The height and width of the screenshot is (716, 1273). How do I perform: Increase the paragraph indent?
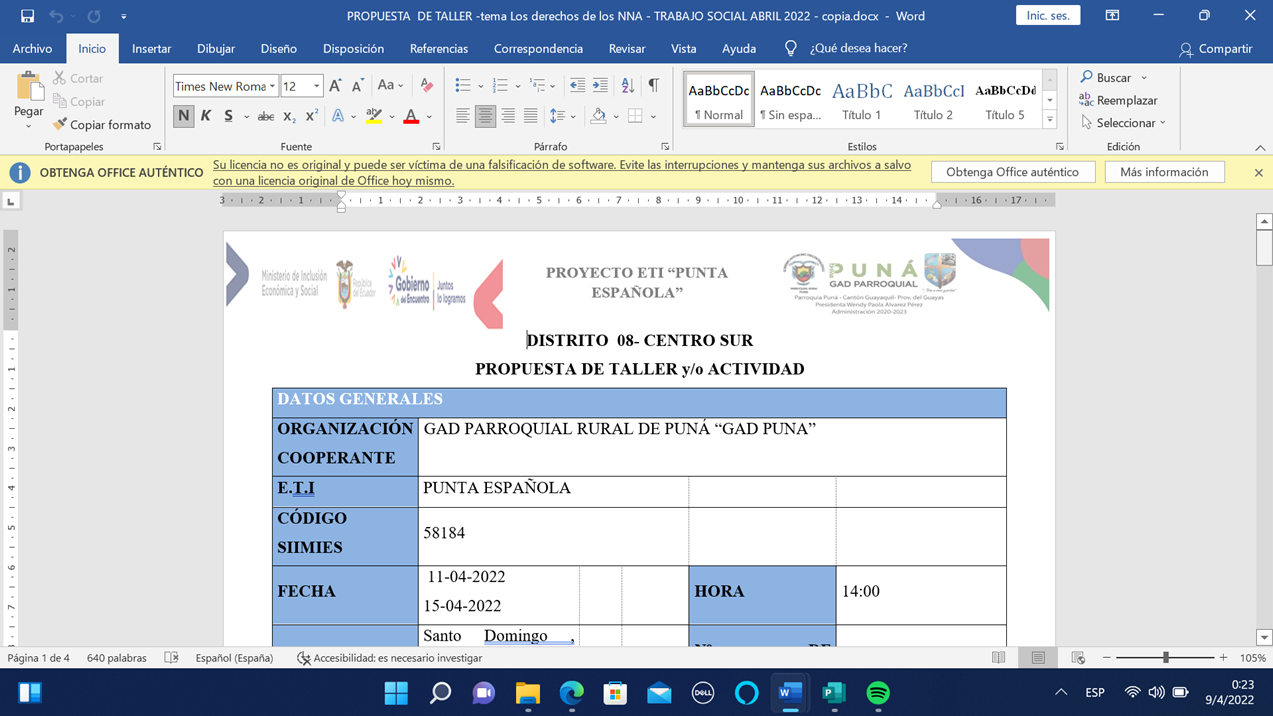[600, 86]
